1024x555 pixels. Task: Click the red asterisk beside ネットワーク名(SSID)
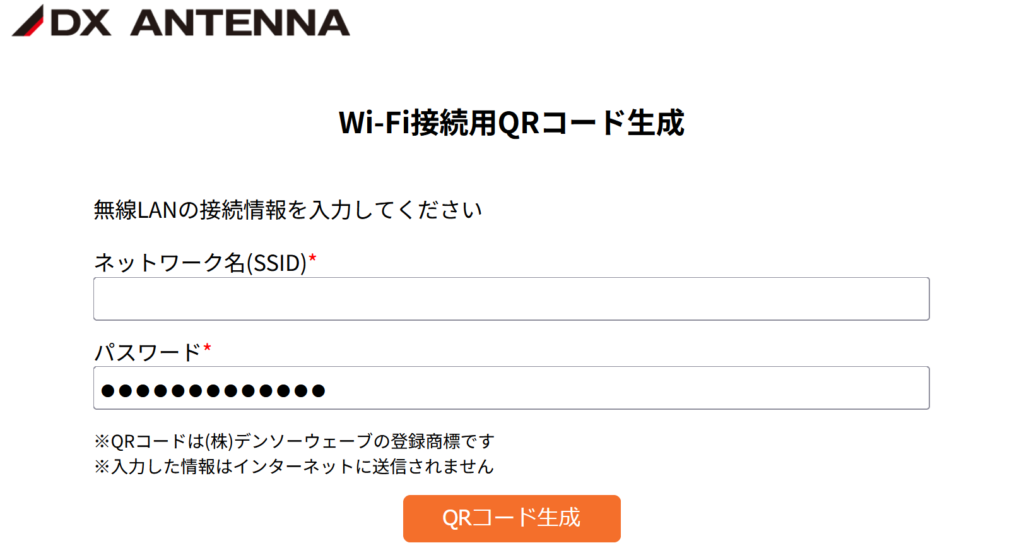(x=313, y=261)
